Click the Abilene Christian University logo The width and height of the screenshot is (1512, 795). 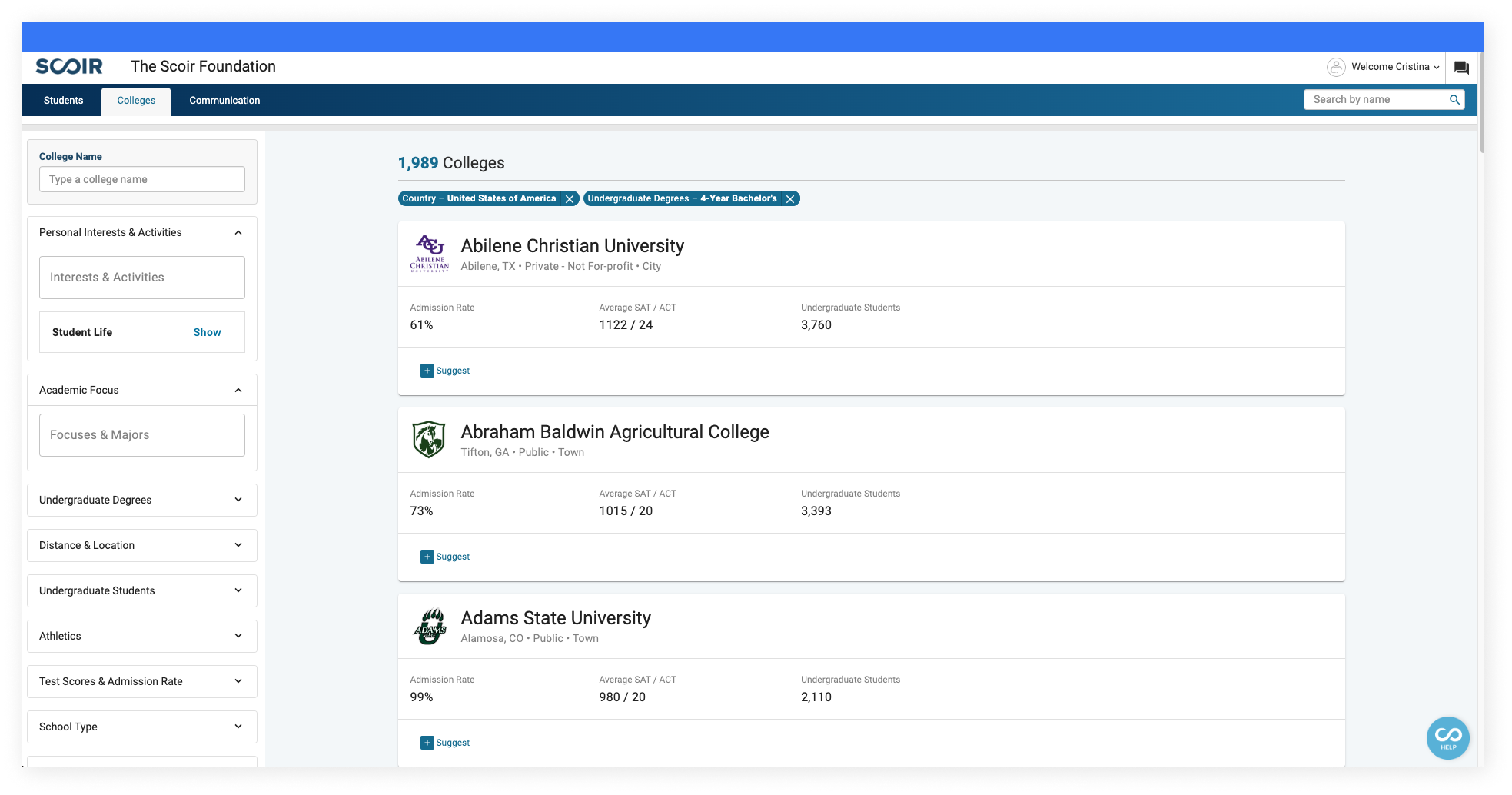pos(429,254)
